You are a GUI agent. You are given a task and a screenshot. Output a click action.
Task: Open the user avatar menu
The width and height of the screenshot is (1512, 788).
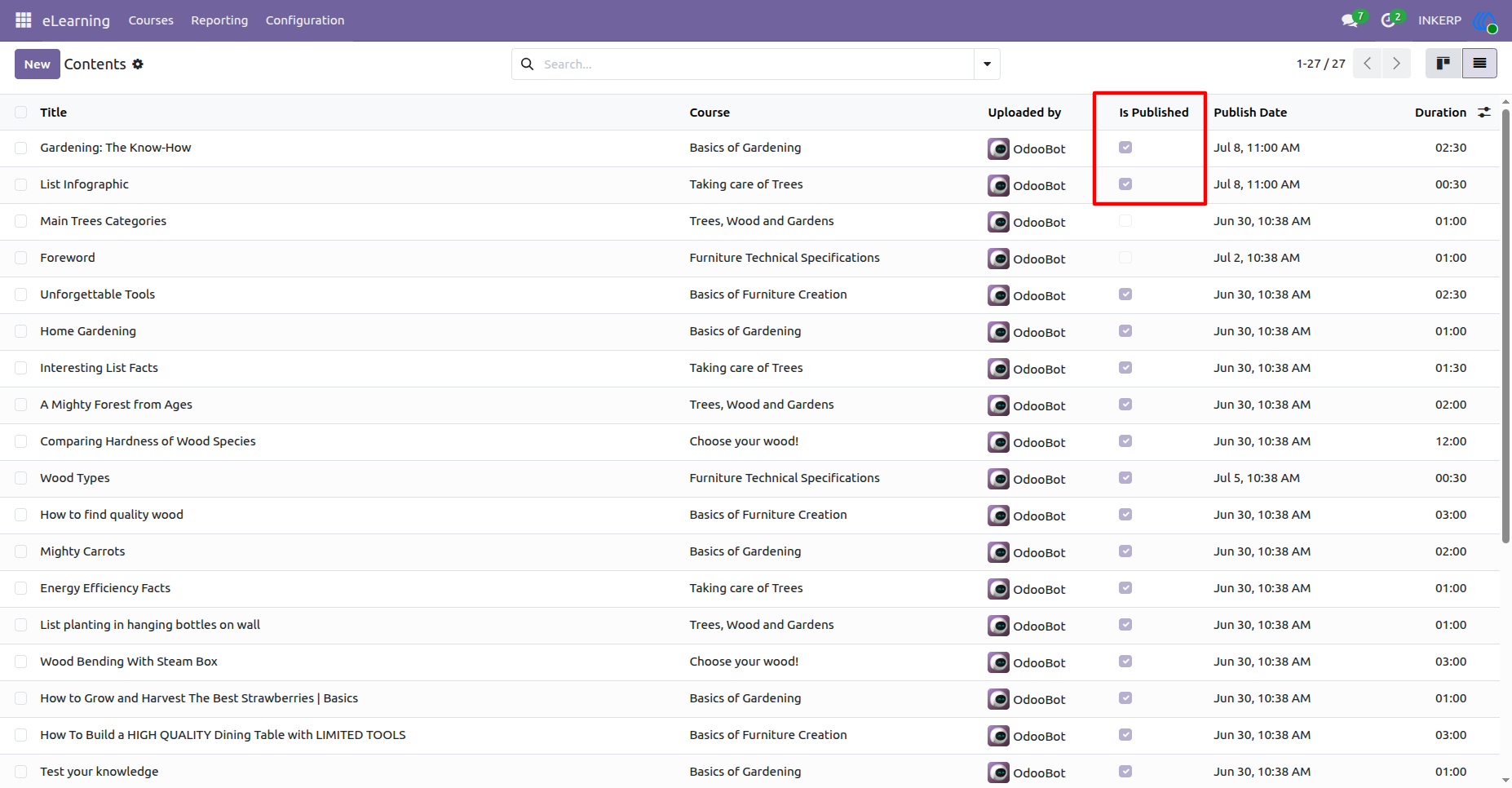tap(1485, 21)
